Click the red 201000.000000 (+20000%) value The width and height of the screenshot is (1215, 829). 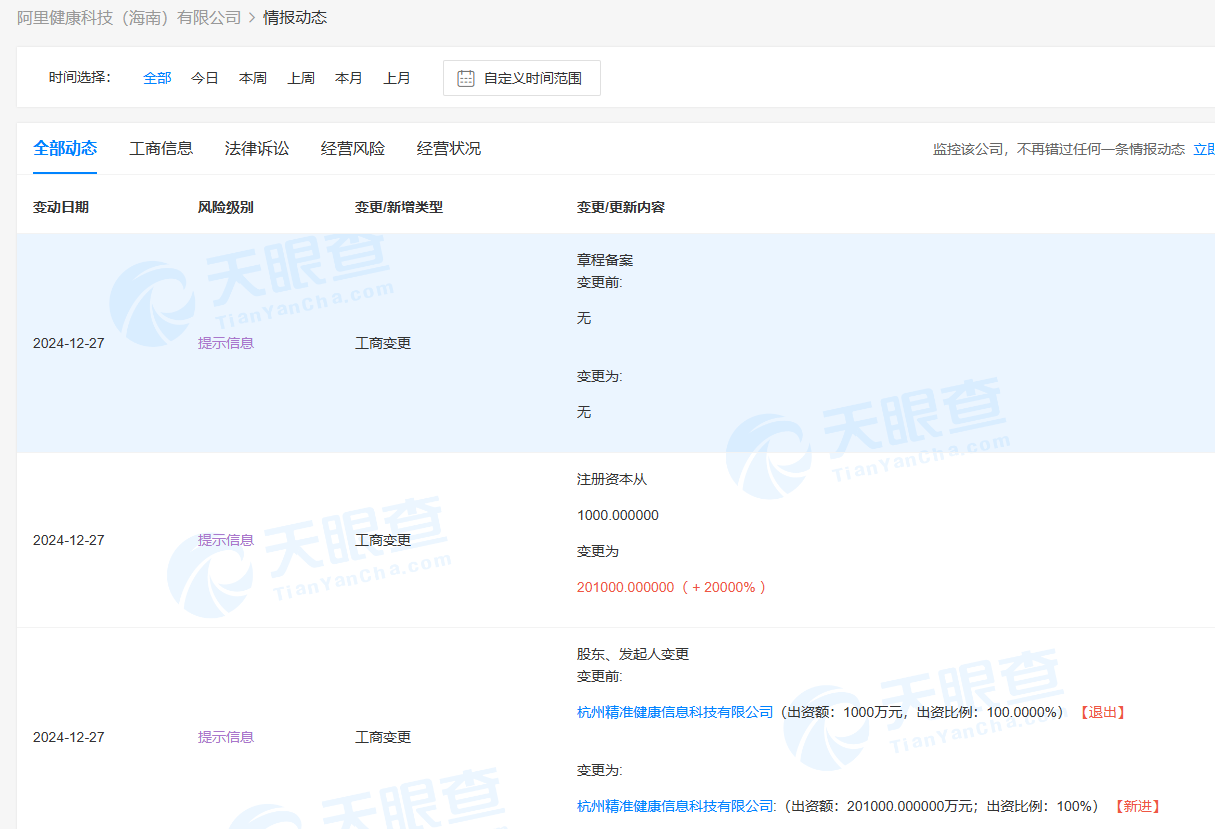click(672, 587)
